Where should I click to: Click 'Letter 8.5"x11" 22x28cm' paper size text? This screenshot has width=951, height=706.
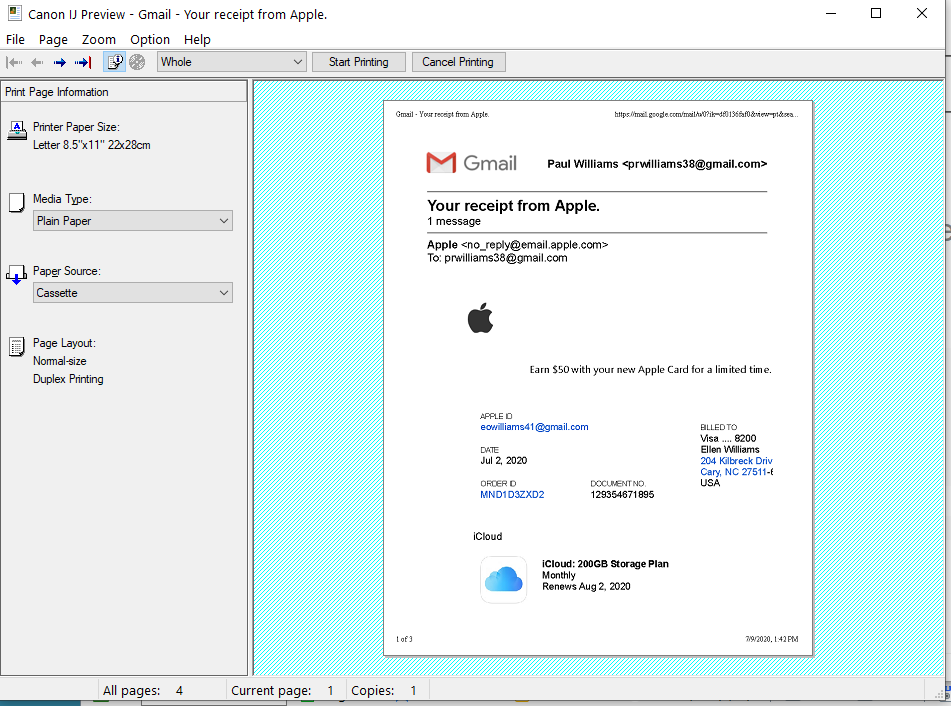click(x=92, y=145)
